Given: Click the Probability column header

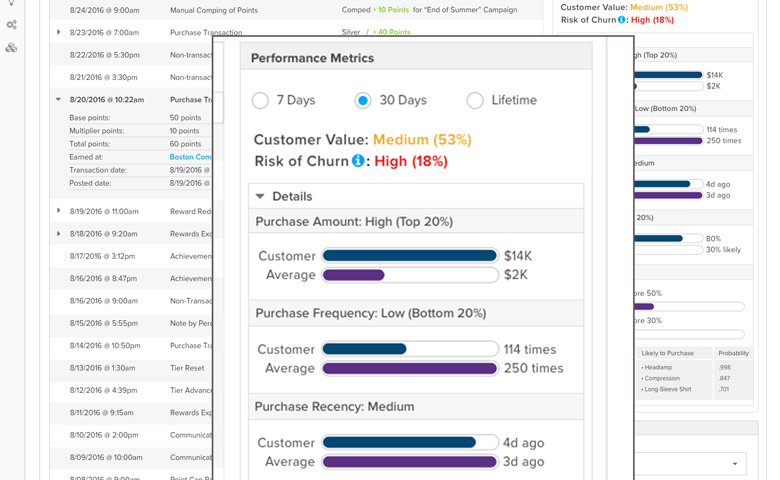Looking at the screenshot, I should 733,353.
